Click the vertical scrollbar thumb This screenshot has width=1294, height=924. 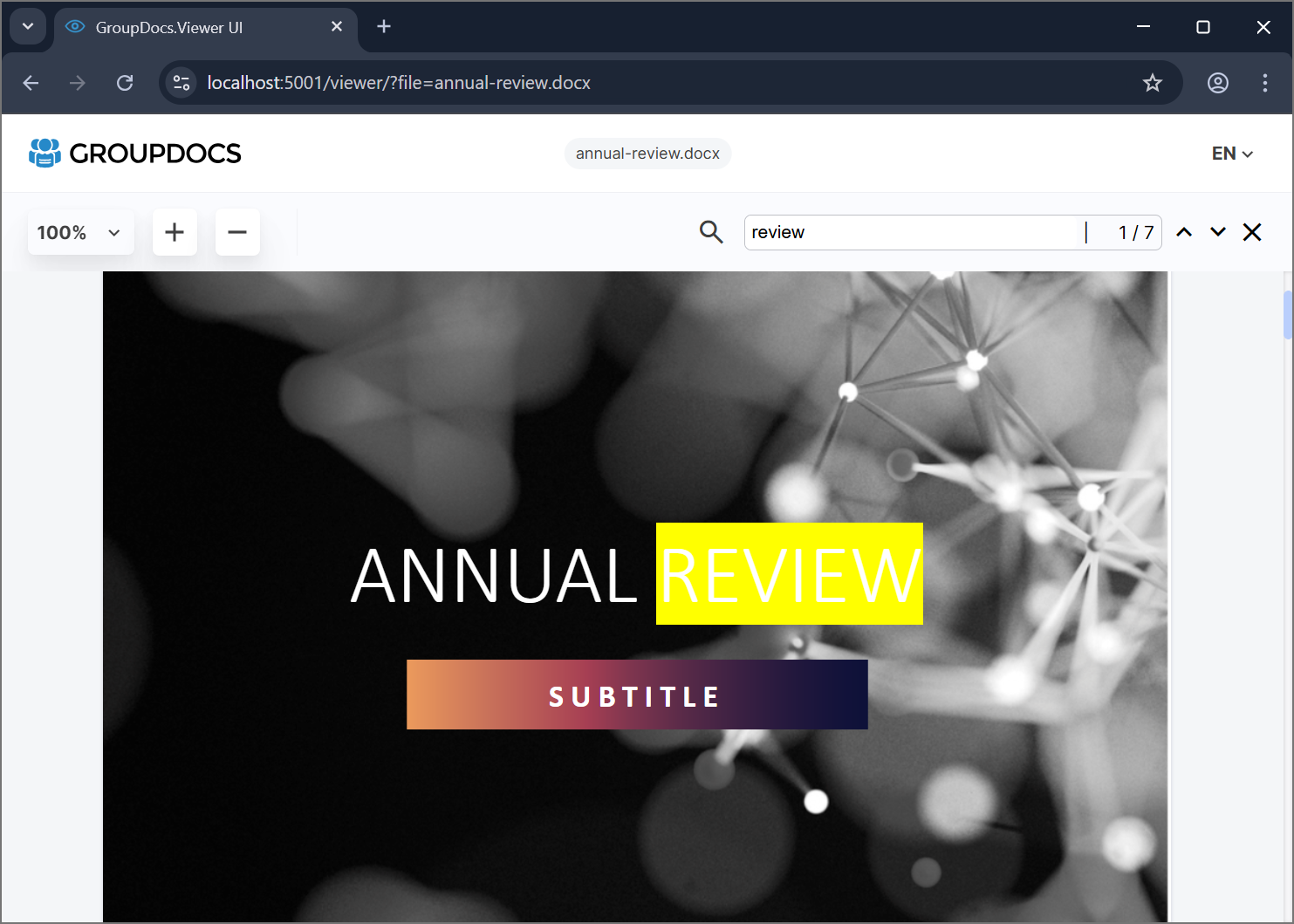coord(1288,314)
